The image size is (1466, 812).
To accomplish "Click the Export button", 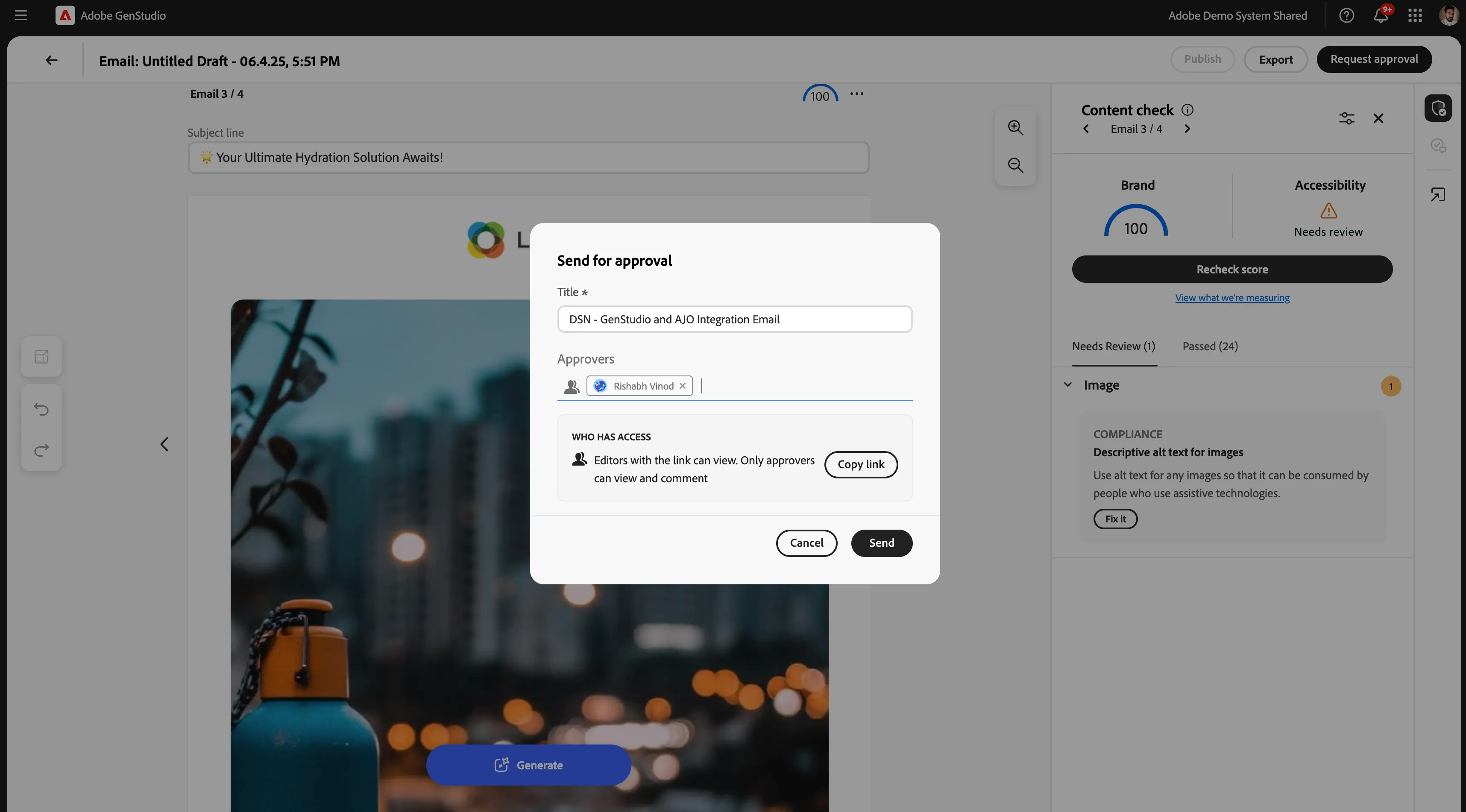I will point(1275,59).
